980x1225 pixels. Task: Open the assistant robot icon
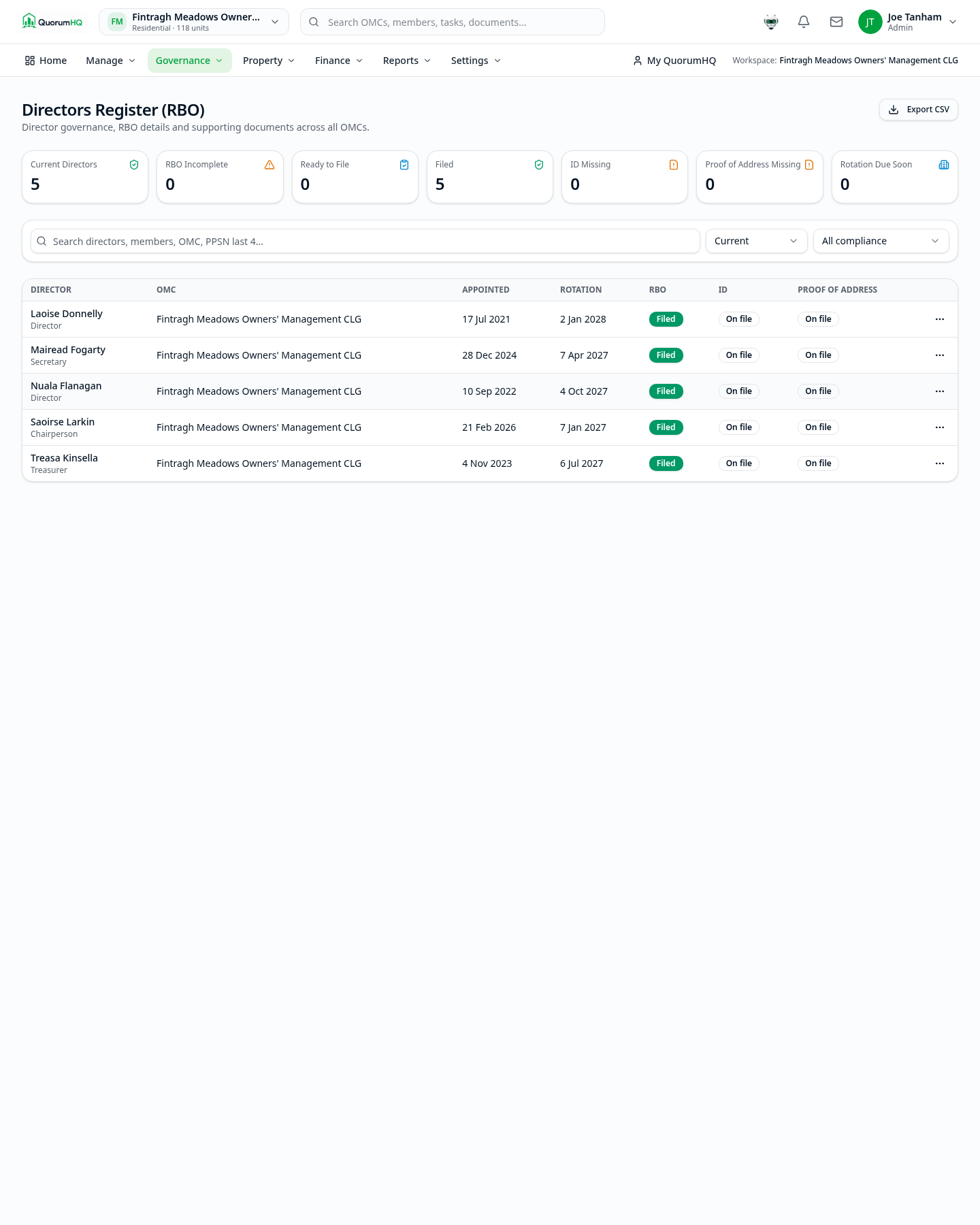click(771, 22)
